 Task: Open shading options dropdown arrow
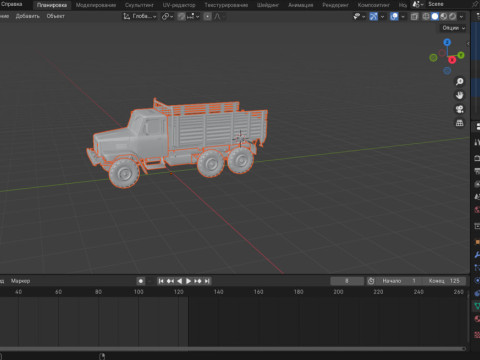(x=461, y=16)
